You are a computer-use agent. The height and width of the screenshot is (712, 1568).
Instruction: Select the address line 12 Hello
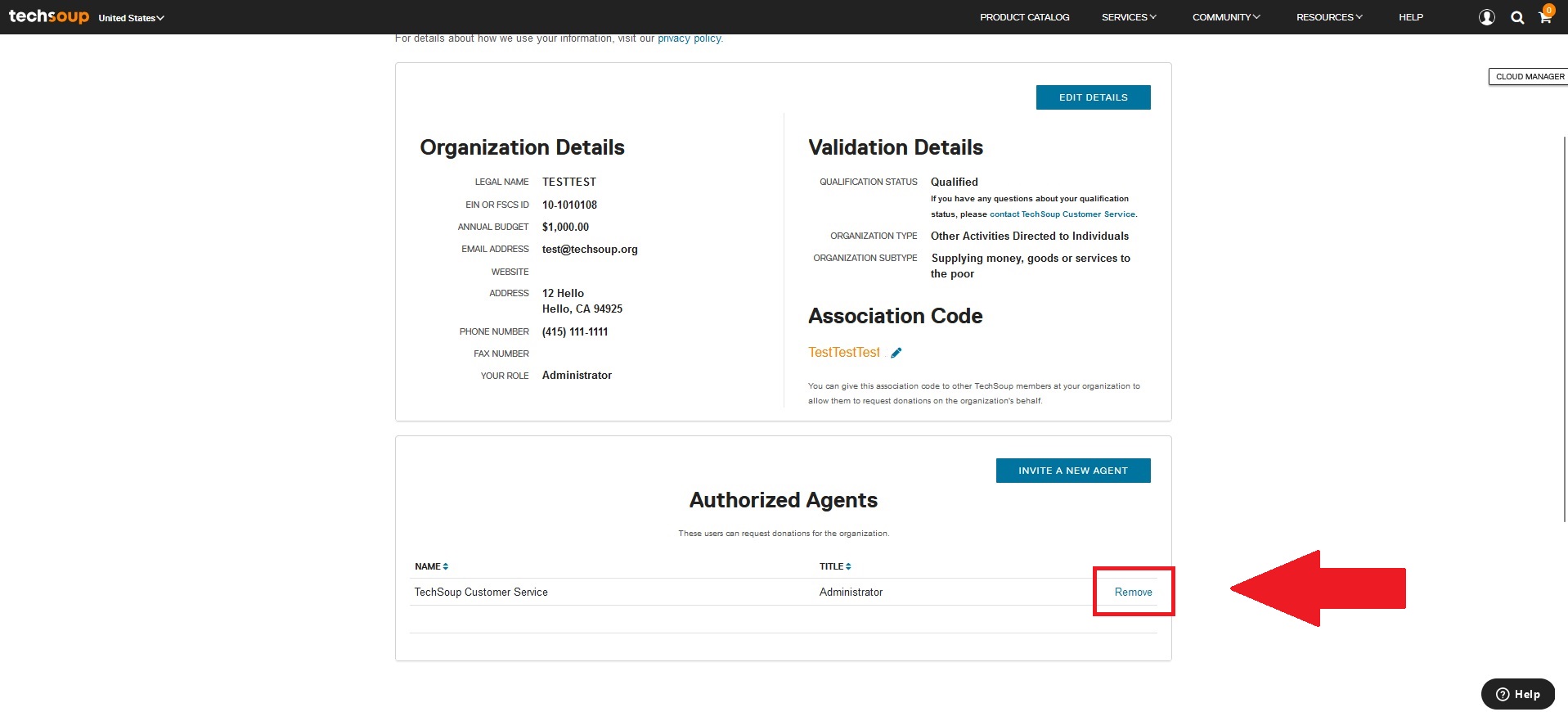563,293
